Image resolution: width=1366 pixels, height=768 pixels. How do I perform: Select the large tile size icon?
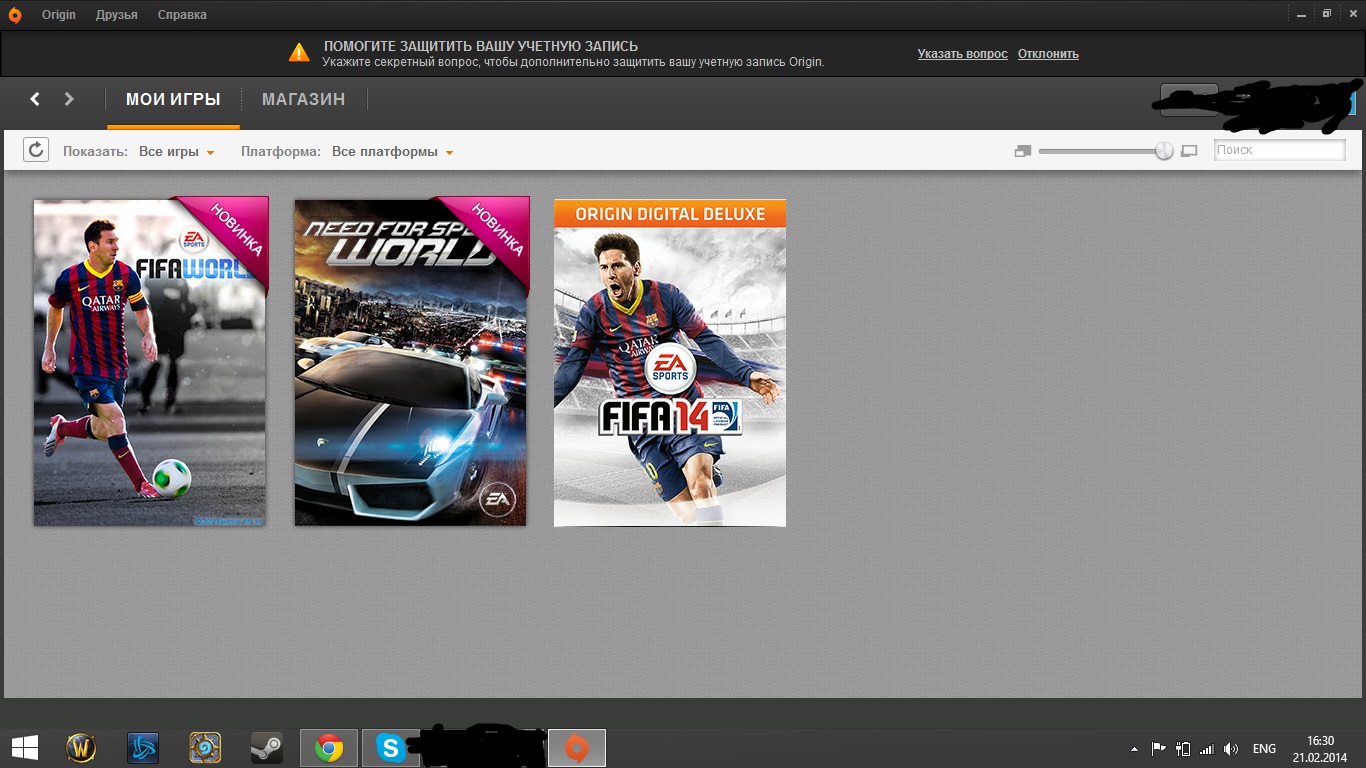1189,151
